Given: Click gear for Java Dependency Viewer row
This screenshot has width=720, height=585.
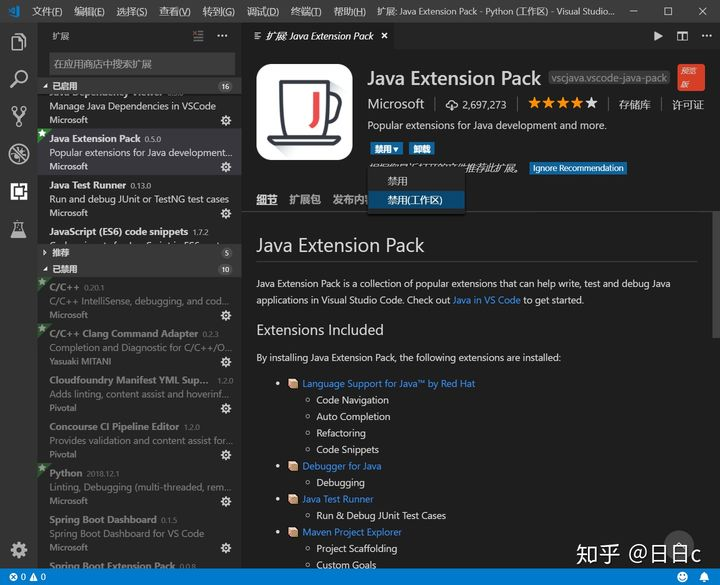Looking at the screenshot, I should [226, 120].
